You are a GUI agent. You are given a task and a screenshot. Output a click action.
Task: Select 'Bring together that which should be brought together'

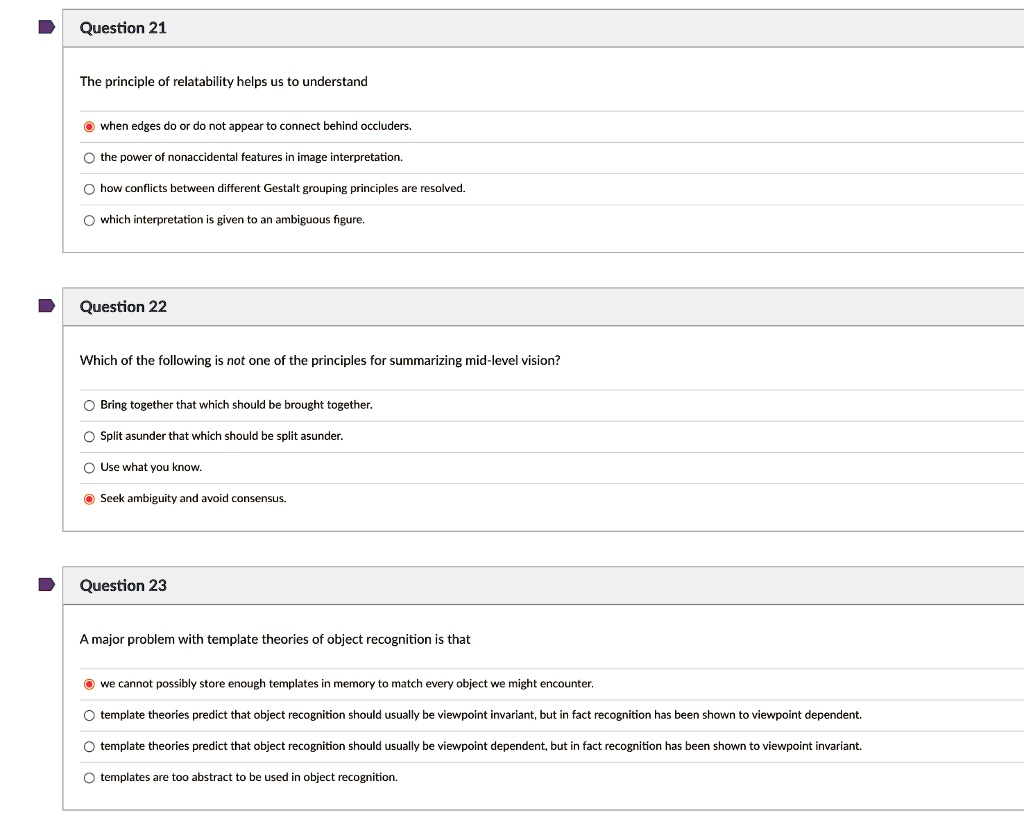[x=89, y=405]
